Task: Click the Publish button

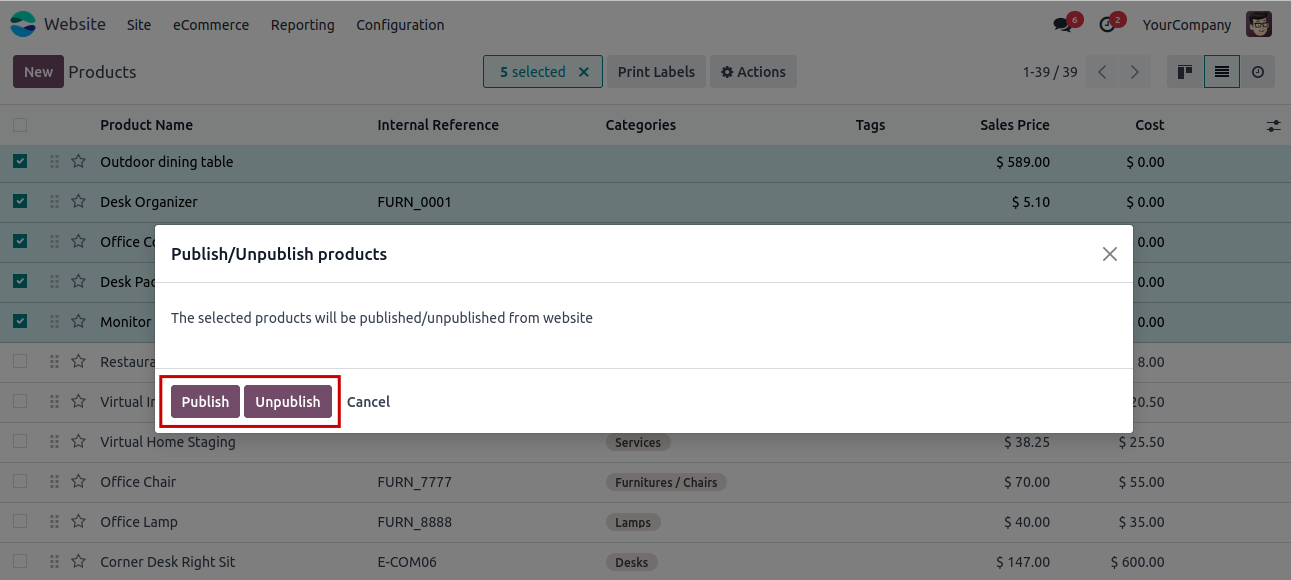Action: point(205,402)
